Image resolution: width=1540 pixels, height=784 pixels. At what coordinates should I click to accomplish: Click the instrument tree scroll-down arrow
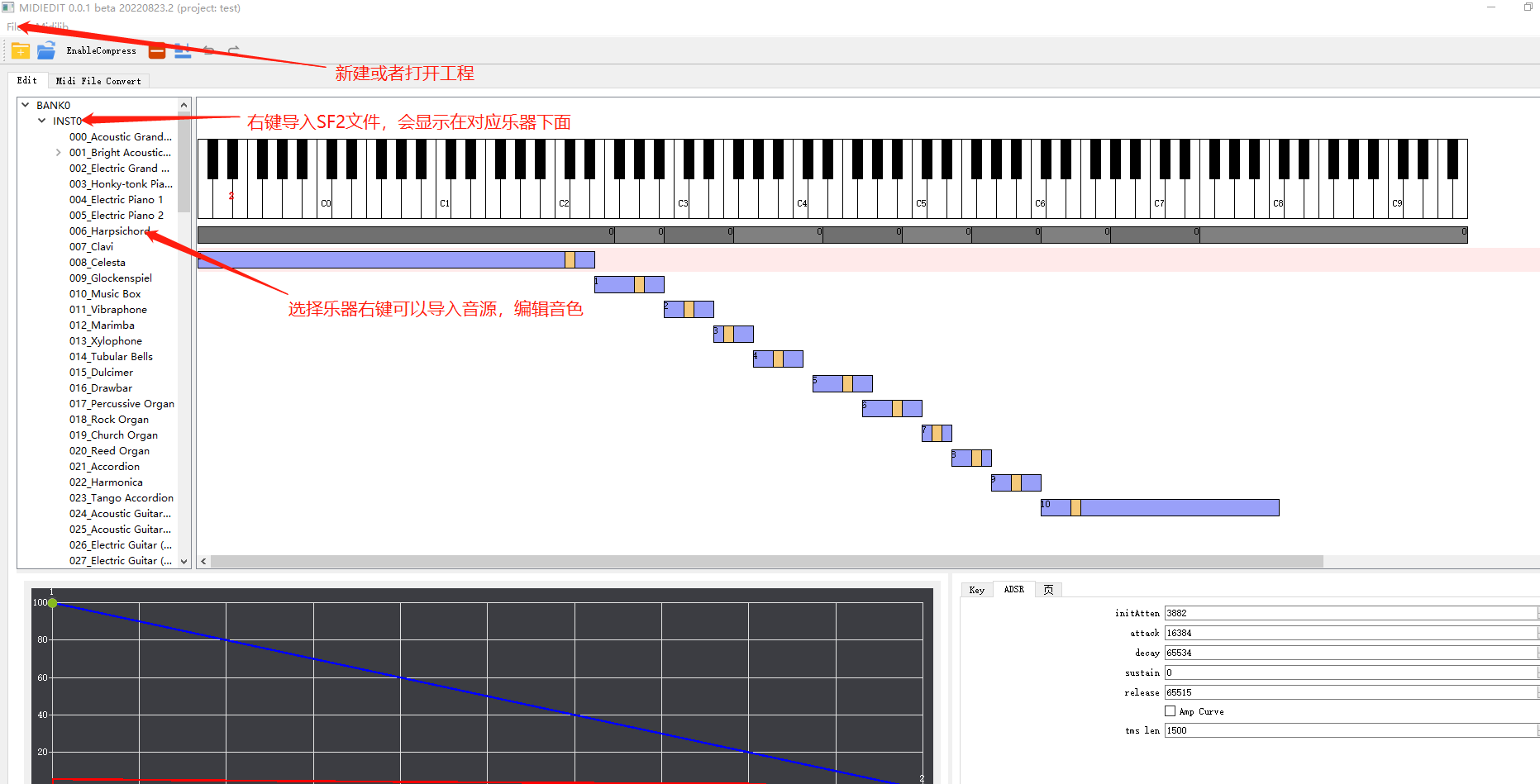(x=184, y=561)
